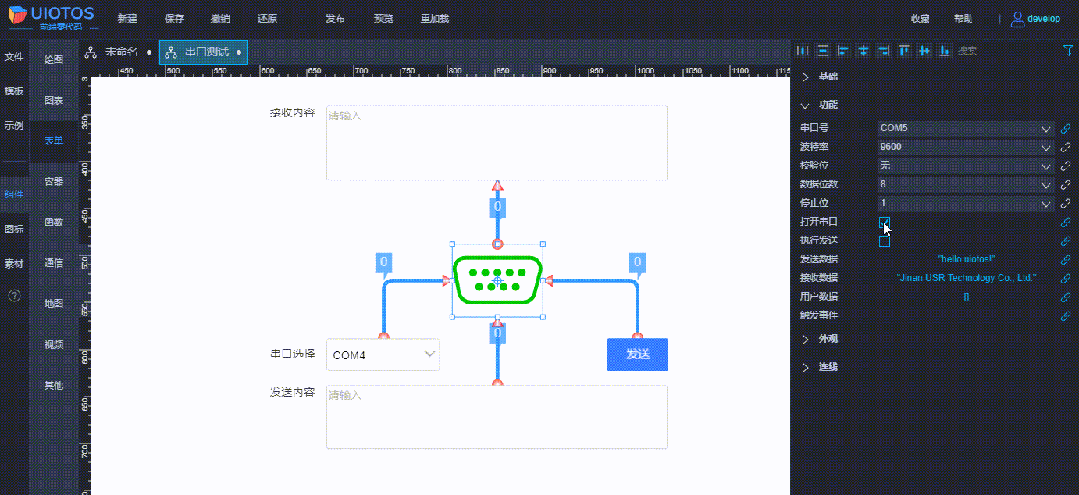Click 撤销 in the top menu
Screen dimensions: 1079x495
coord(221,19)
